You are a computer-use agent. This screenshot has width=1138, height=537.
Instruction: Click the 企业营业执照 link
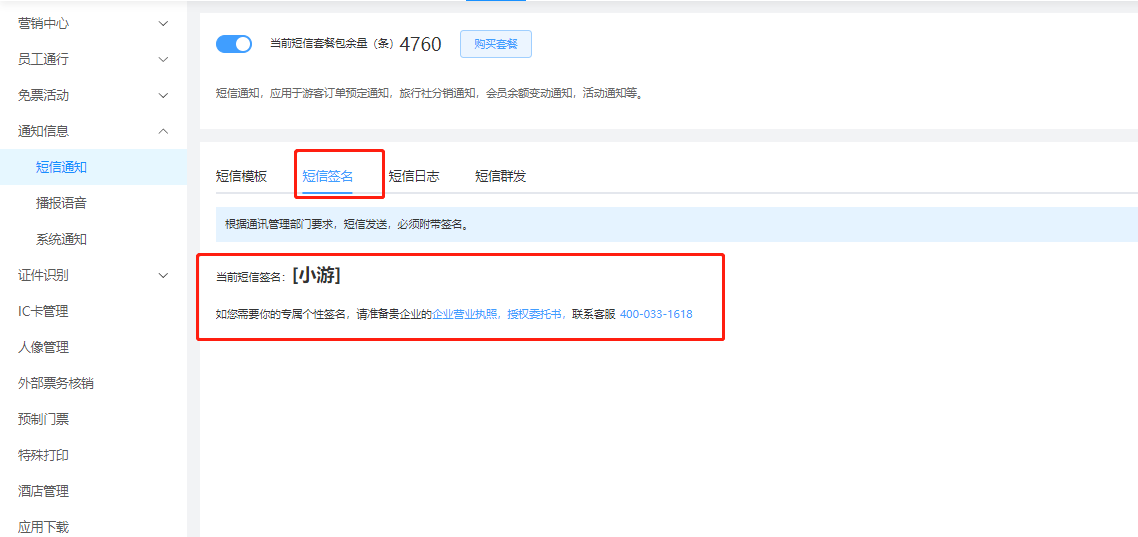466,314
